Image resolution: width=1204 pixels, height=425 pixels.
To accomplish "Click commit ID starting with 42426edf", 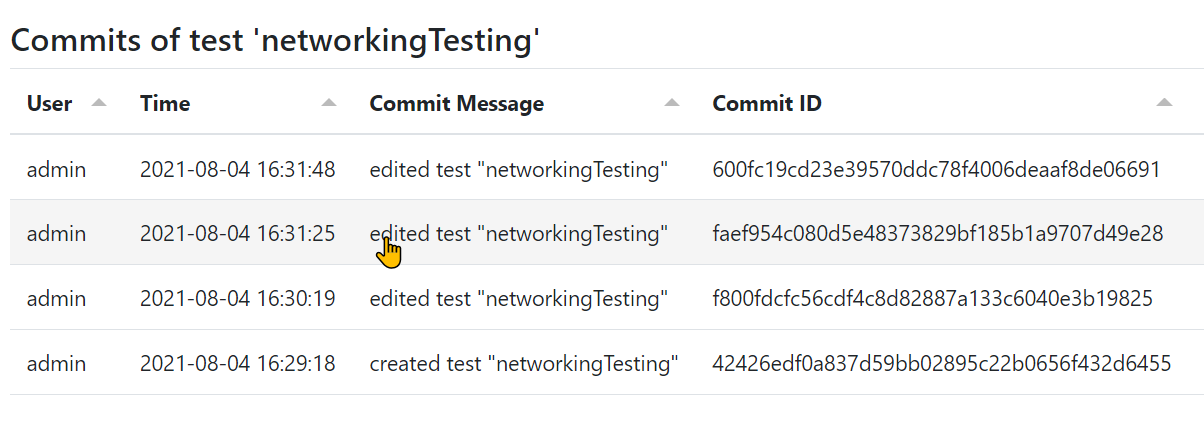I will [941, 363].
